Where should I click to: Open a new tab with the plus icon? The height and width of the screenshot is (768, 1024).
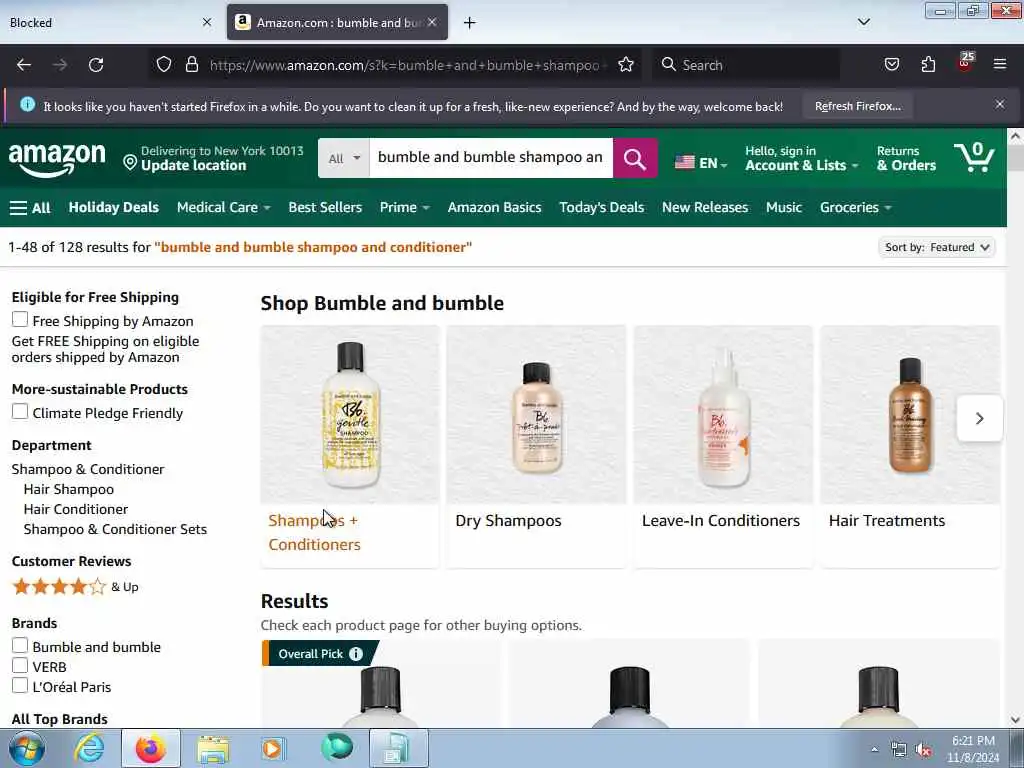tap(470, 23)
